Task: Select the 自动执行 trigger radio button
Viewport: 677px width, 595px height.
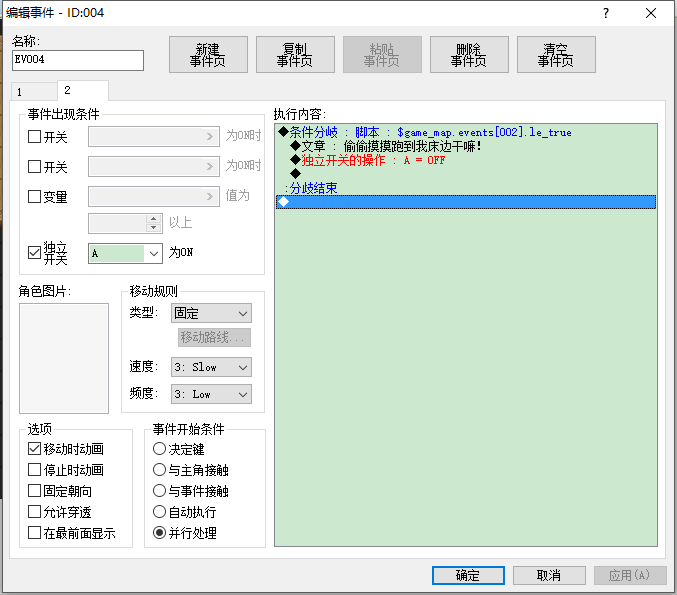Action: pyautogui.click(x=159, y=512)
